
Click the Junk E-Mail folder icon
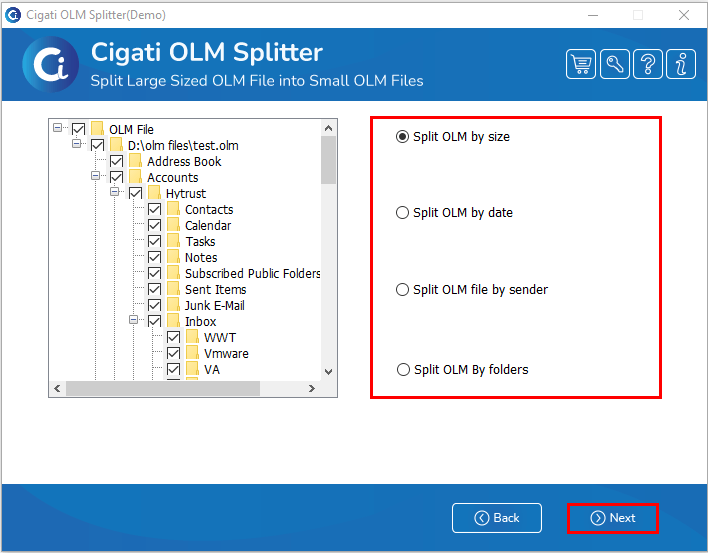click(x=173, y=305)
